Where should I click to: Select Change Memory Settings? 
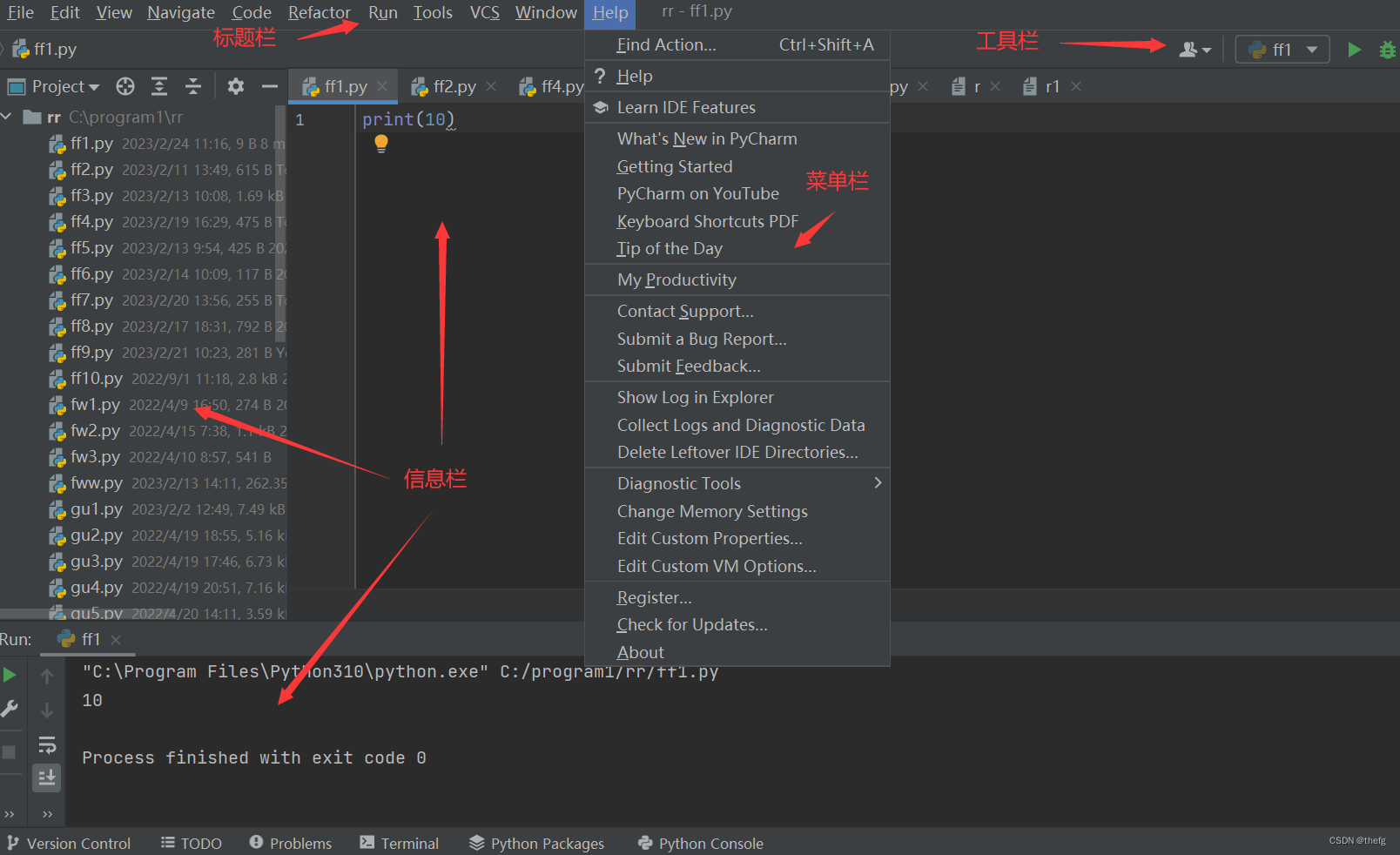coord(737,511)
